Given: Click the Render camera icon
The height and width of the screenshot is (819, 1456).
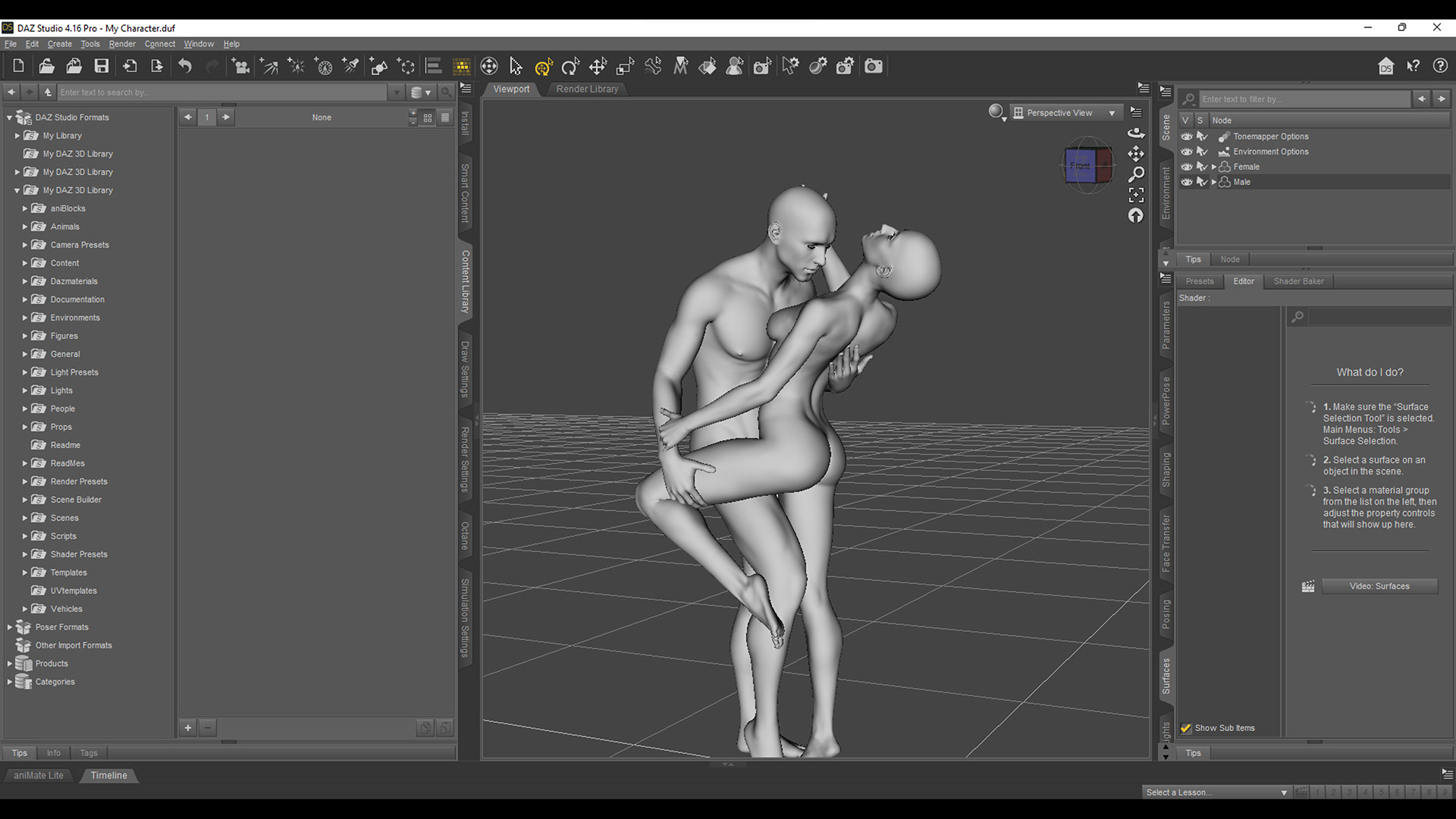Looking at the screenshot, I should [874, 66].
